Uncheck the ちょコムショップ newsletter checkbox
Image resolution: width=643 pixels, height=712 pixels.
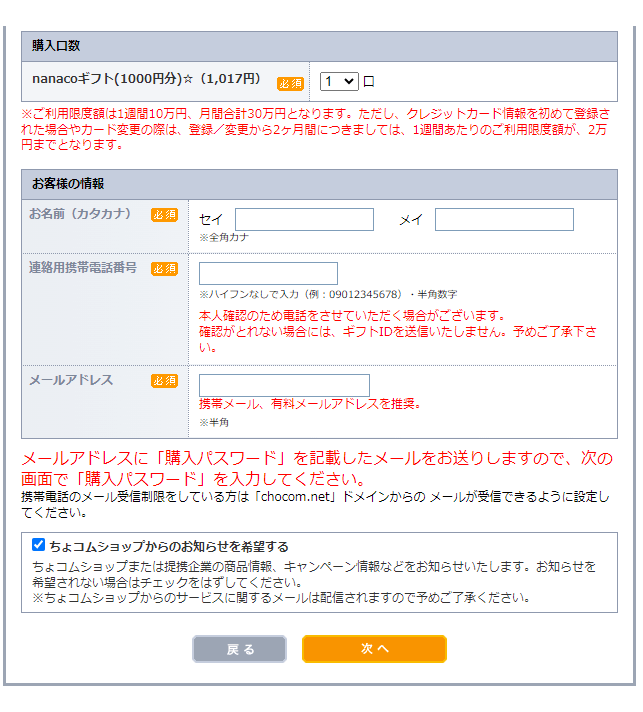pos(39,546)
